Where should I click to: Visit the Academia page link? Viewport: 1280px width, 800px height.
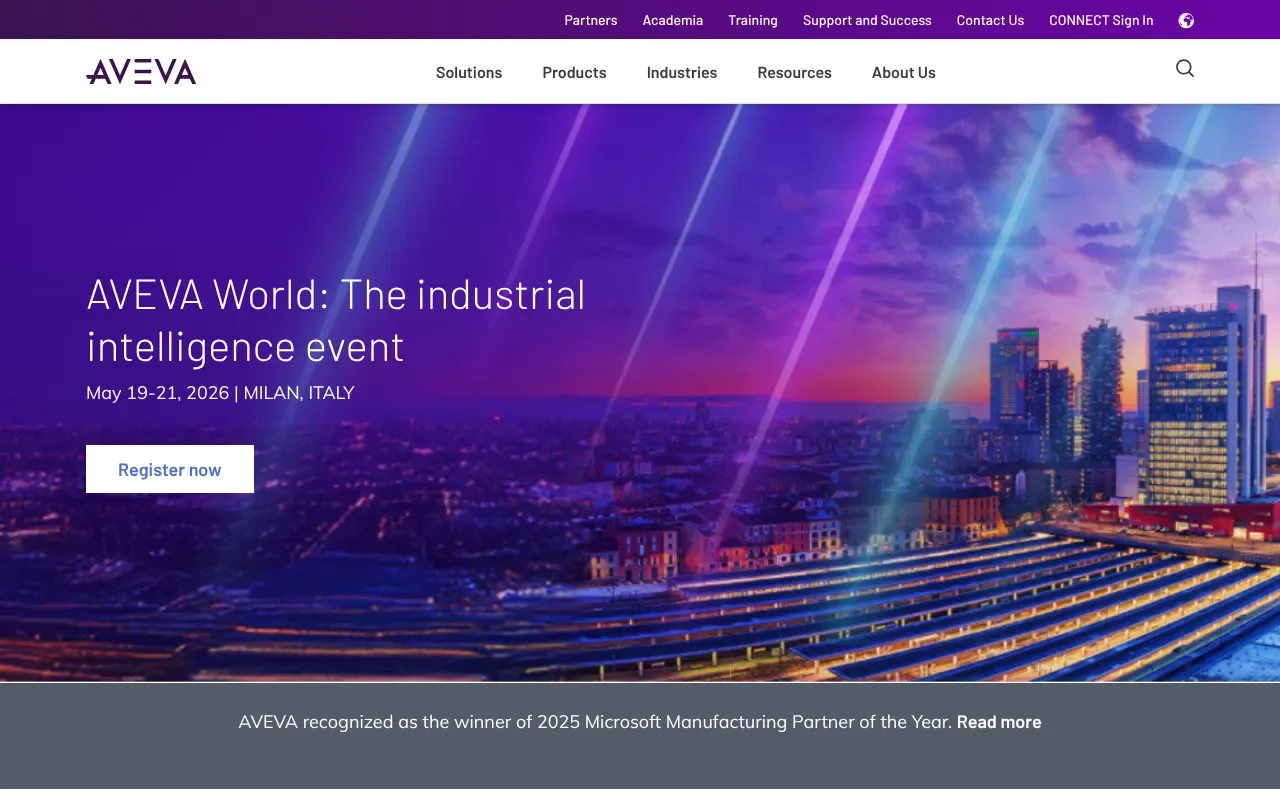tap(672, 20)
